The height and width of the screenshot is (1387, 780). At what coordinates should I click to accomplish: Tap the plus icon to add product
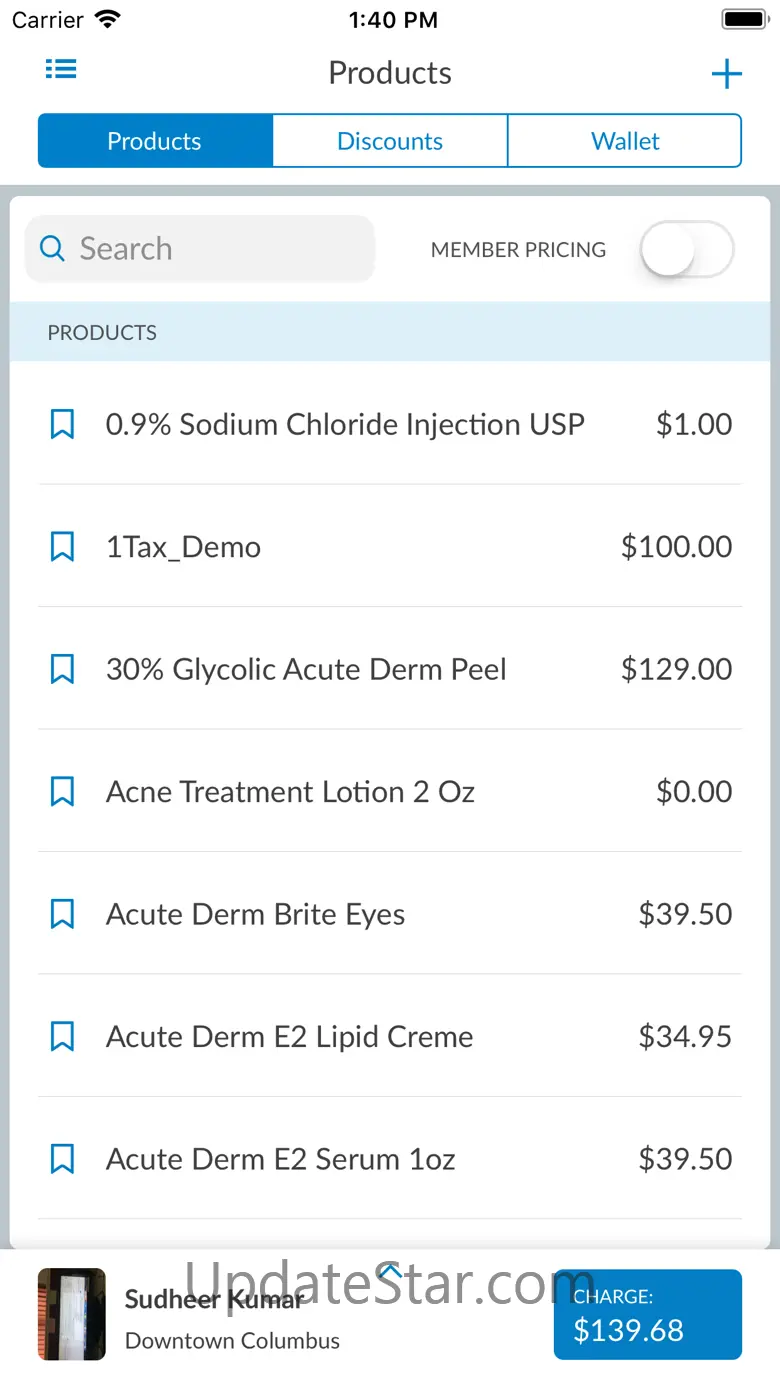pos(726,74)
